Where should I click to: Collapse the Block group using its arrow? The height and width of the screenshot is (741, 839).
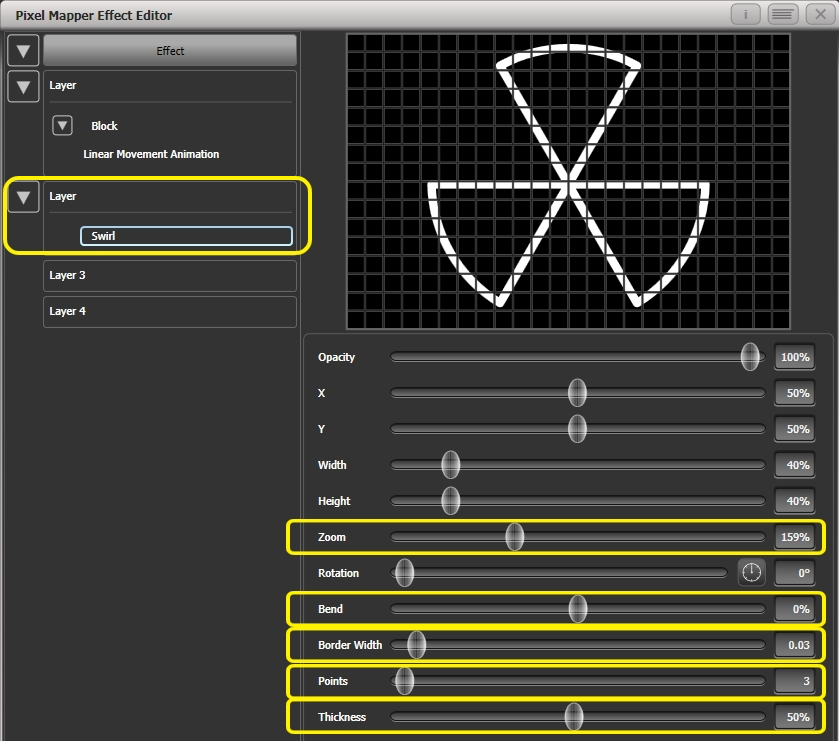point(62,125)
